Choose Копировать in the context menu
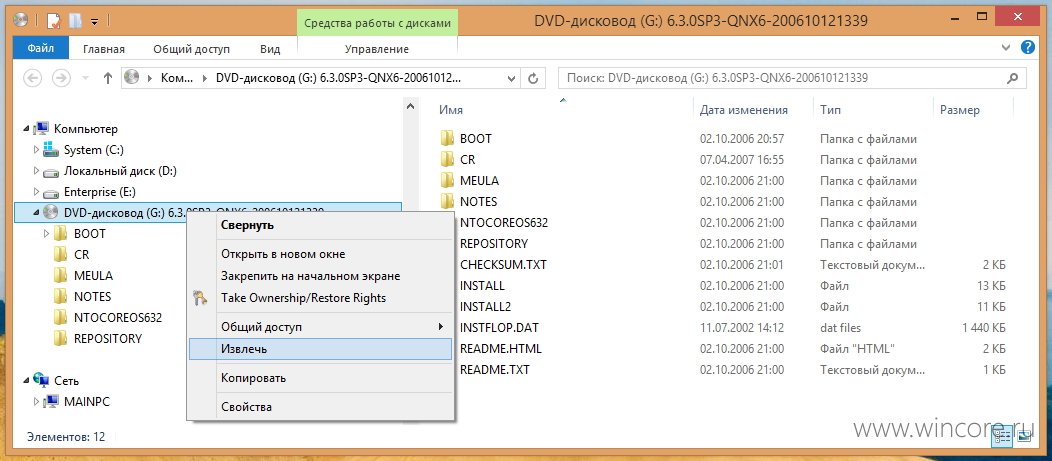This screenshot has width=1052, height=461. pyautogui.click(x=321, y=378)
